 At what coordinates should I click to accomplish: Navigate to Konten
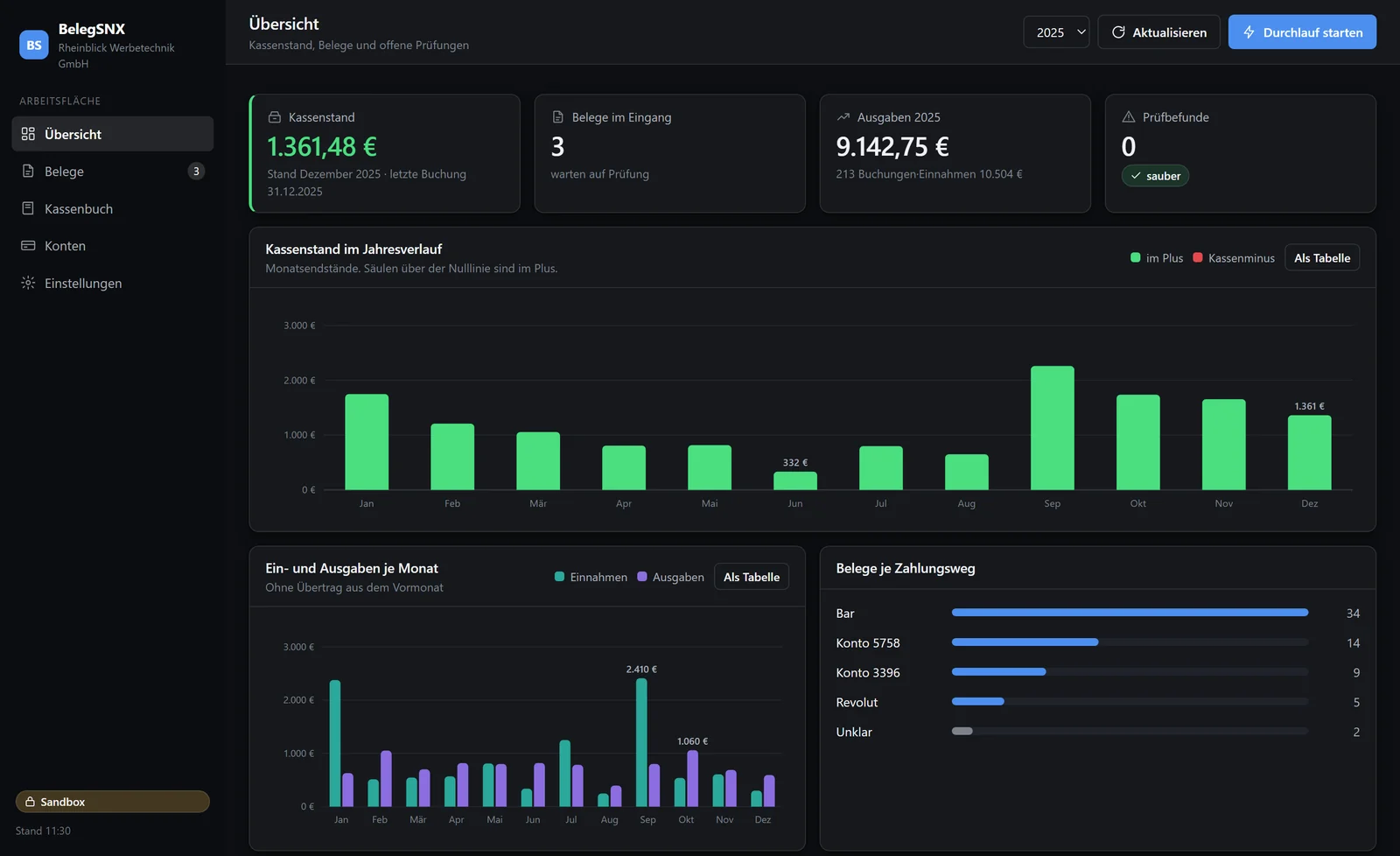[113, 246]
